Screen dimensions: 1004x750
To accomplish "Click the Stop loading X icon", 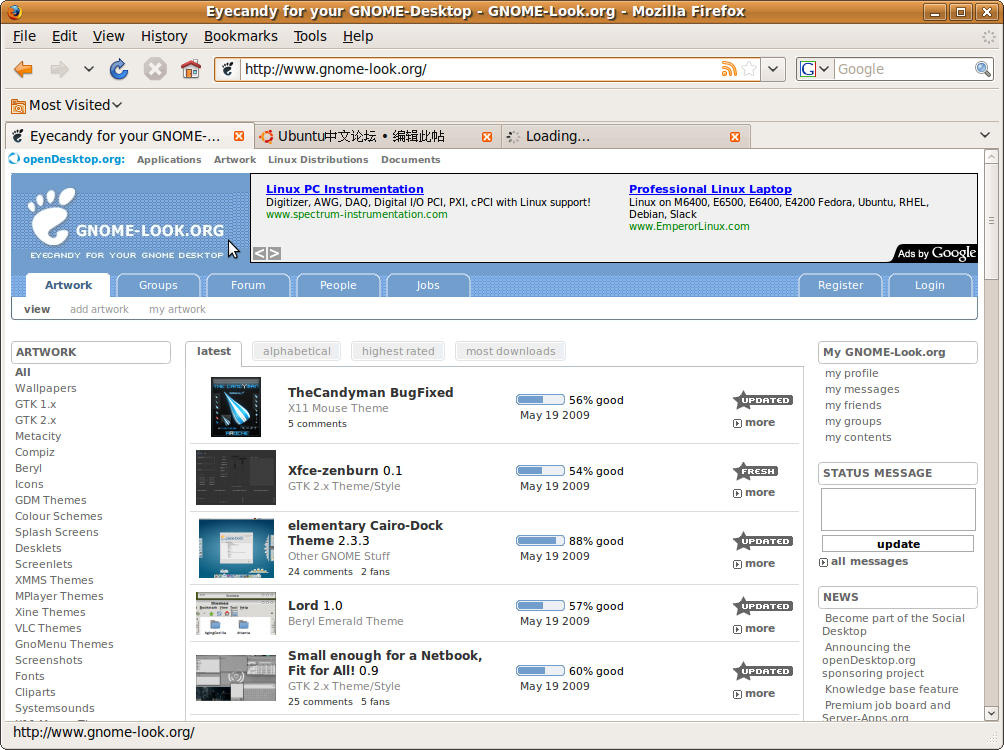I will click(155, 69).
